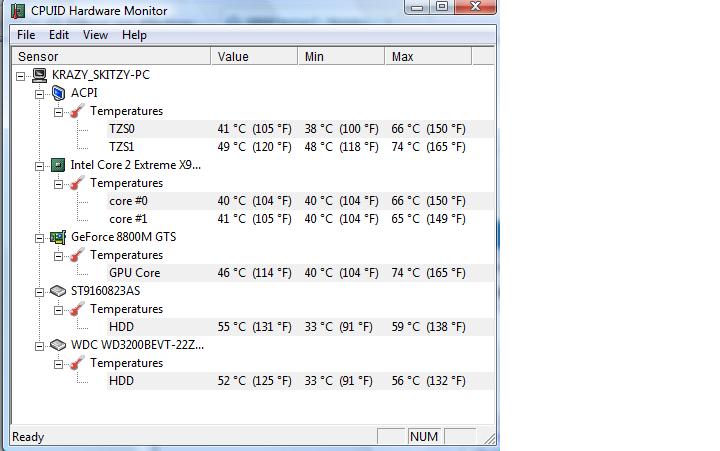720x451 pixels.
Task: Minimize the Hardware Monitor window
Action: click(x=417, y=7)
